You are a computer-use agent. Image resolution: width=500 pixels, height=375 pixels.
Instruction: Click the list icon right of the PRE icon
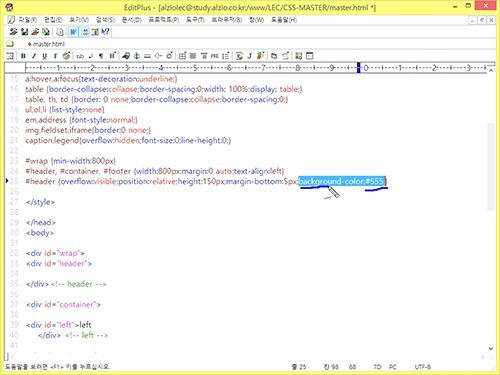226,56
